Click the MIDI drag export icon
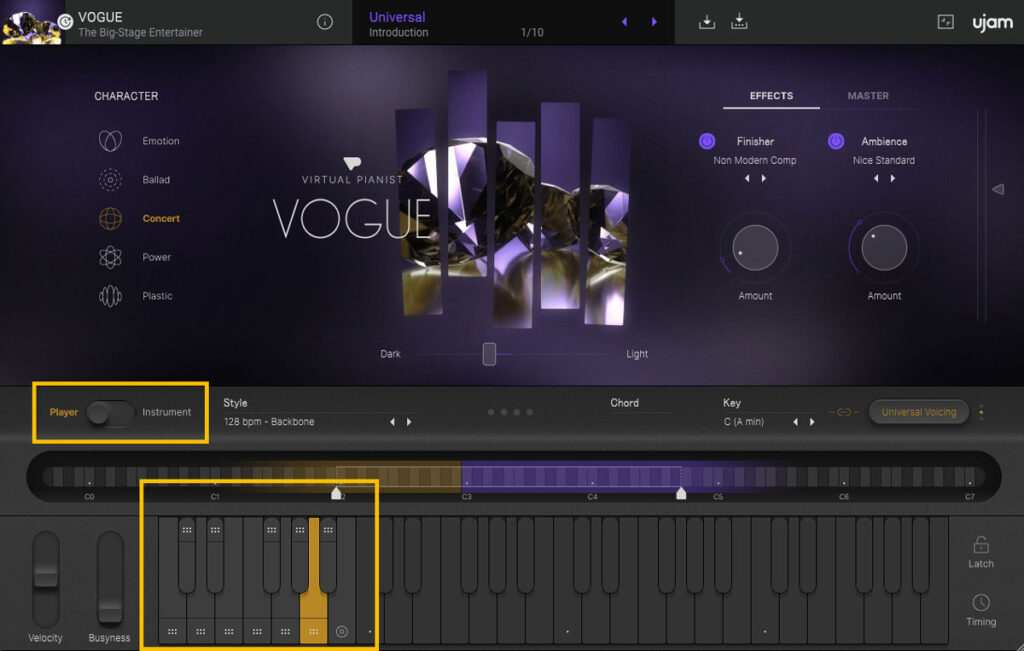1024x651 pixels. pos(739,21)
